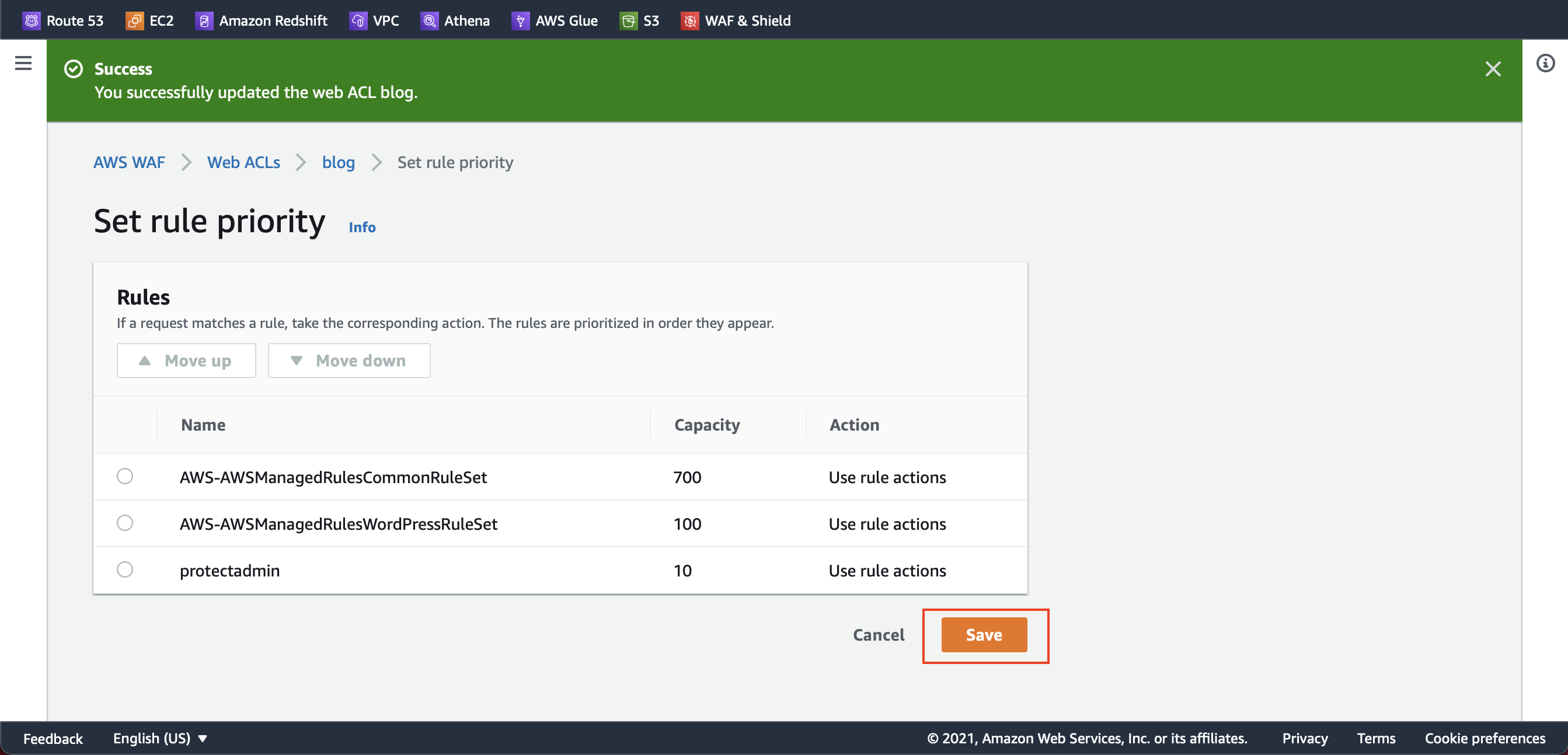1568x755 pixels.
Task: Click Use rule actions in protectadmin row
Action: pyautogui.click(x=887, y=571)
